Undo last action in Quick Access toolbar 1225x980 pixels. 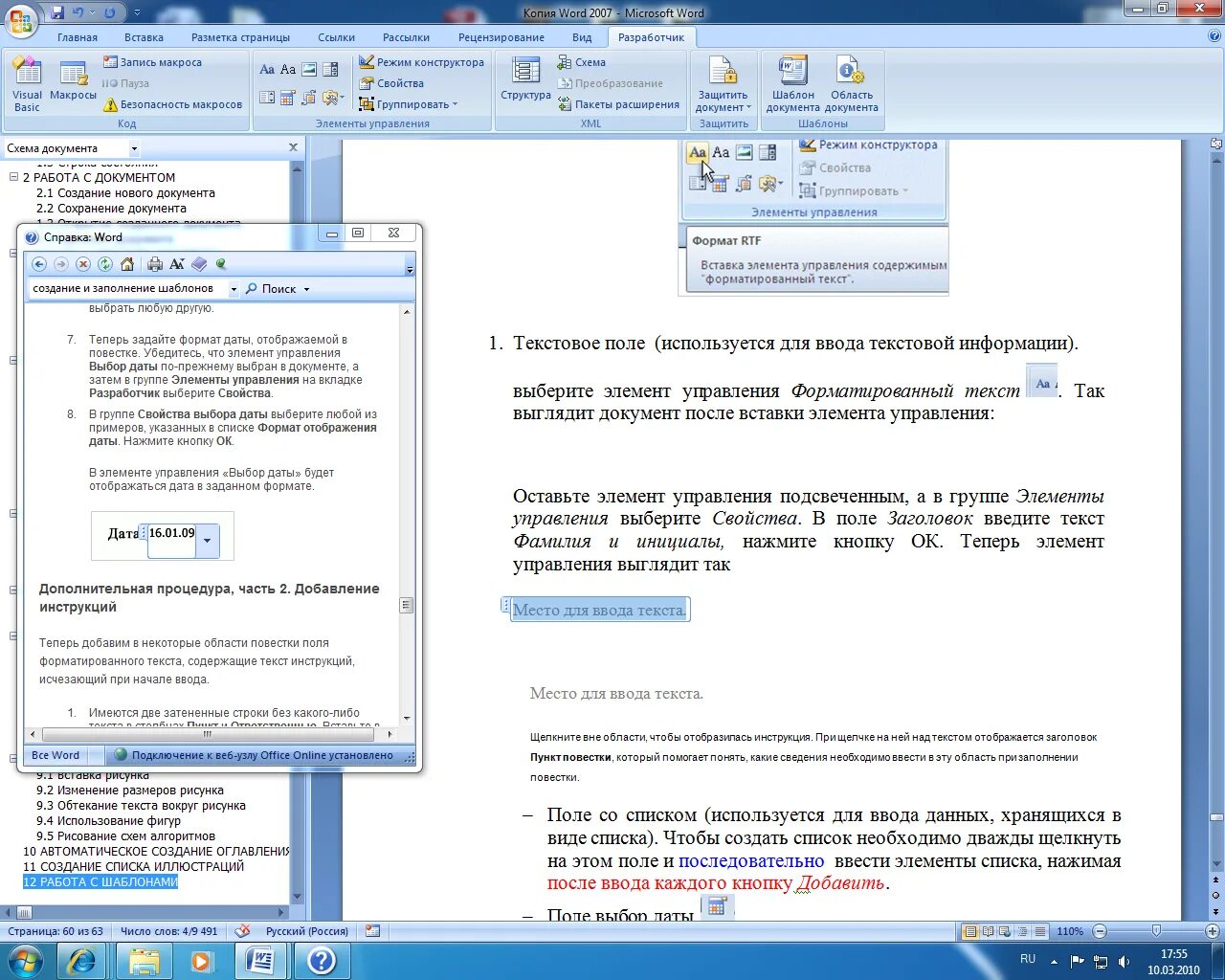[79, 12]
